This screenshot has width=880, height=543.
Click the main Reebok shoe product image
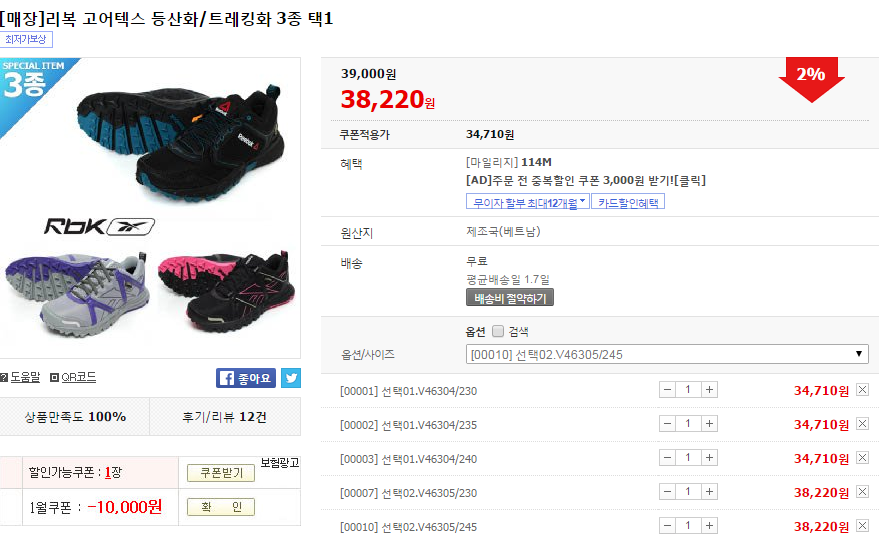(x=150, y=207)
